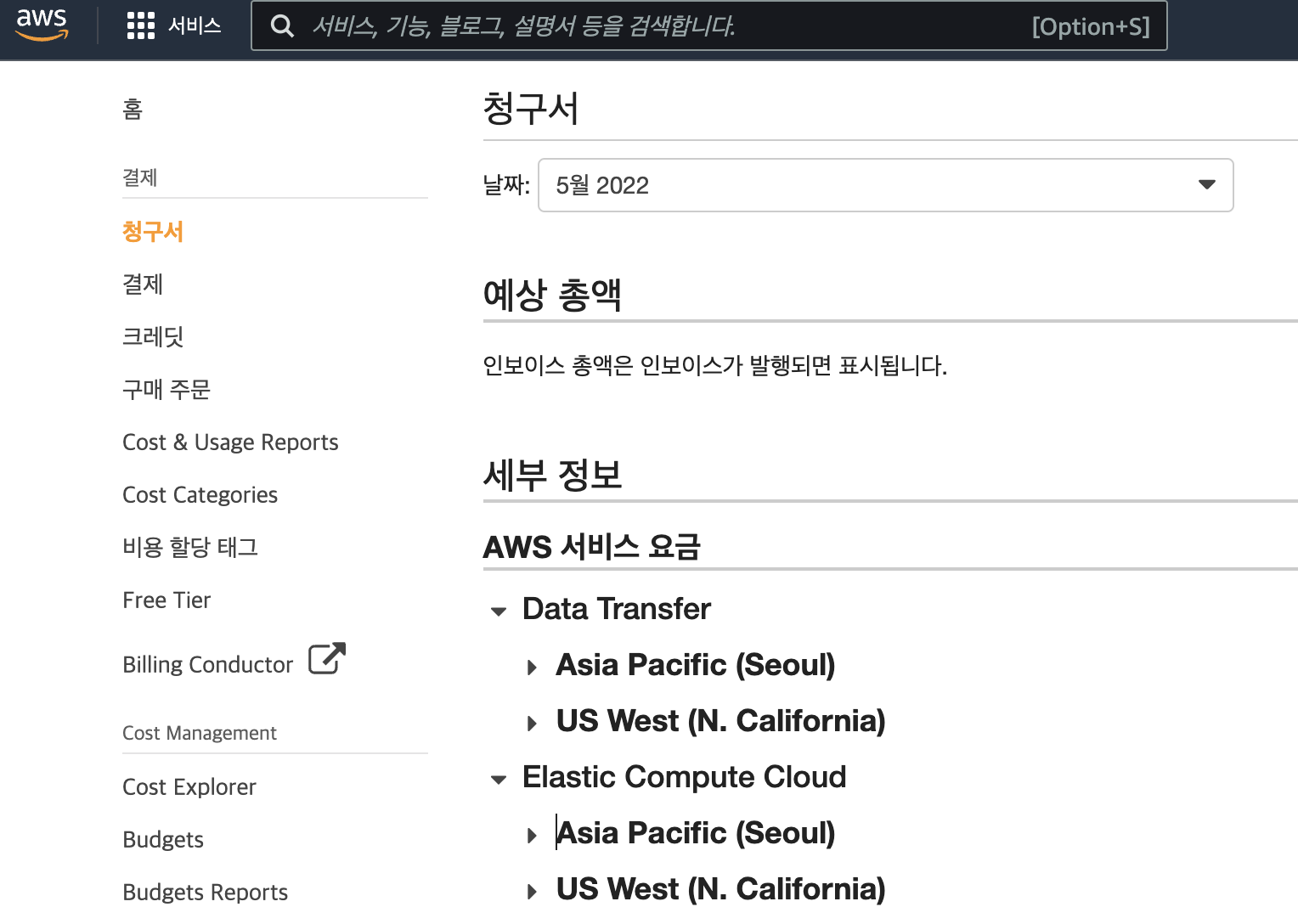Click Elastic Compute Cloud service label
The height and width of the screenshot is (924, 1298).
[x=684, y=777]
